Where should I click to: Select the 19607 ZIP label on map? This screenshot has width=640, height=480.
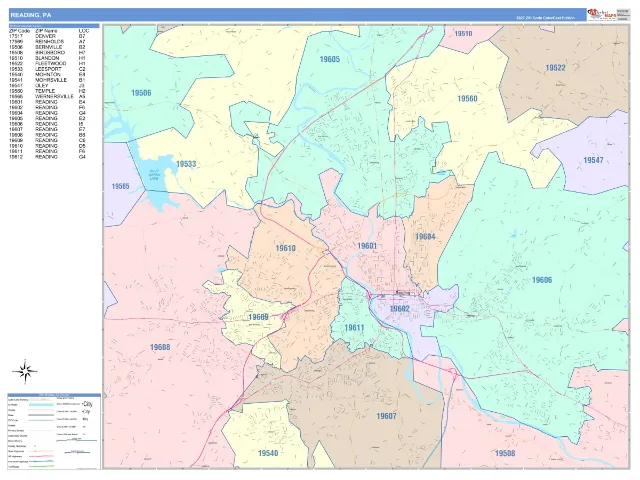click(x=386, y=416)
